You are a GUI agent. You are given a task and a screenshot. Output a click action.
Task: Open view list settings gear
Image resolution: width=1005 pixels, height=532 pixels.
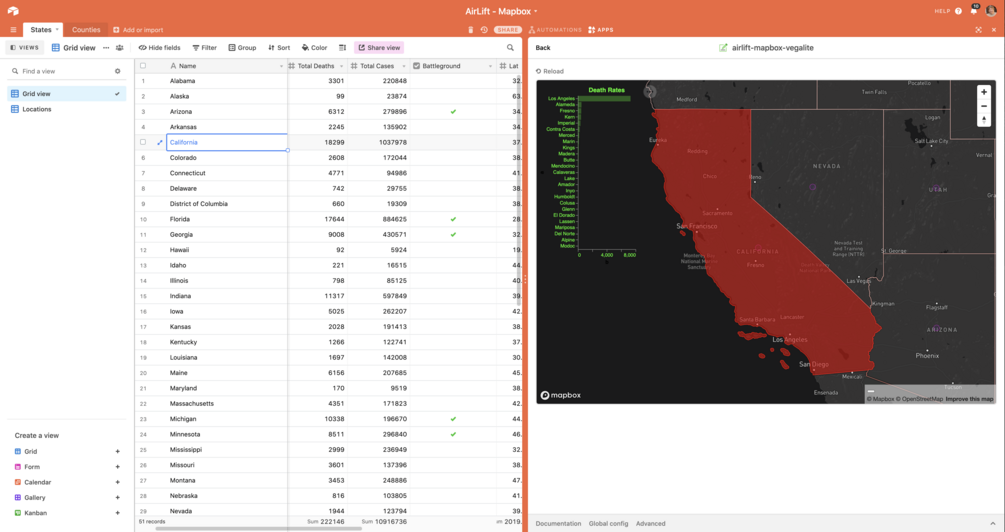[117, 71]
